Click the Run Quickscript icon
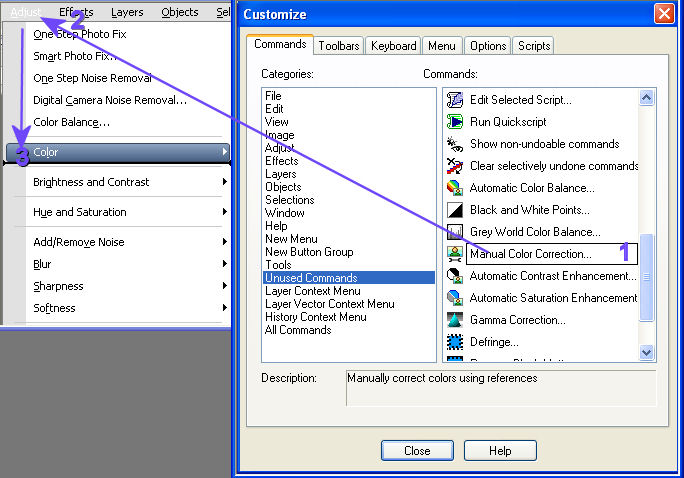Image resolution: width=684 pixels, height=478 pixels. [455, 122]
